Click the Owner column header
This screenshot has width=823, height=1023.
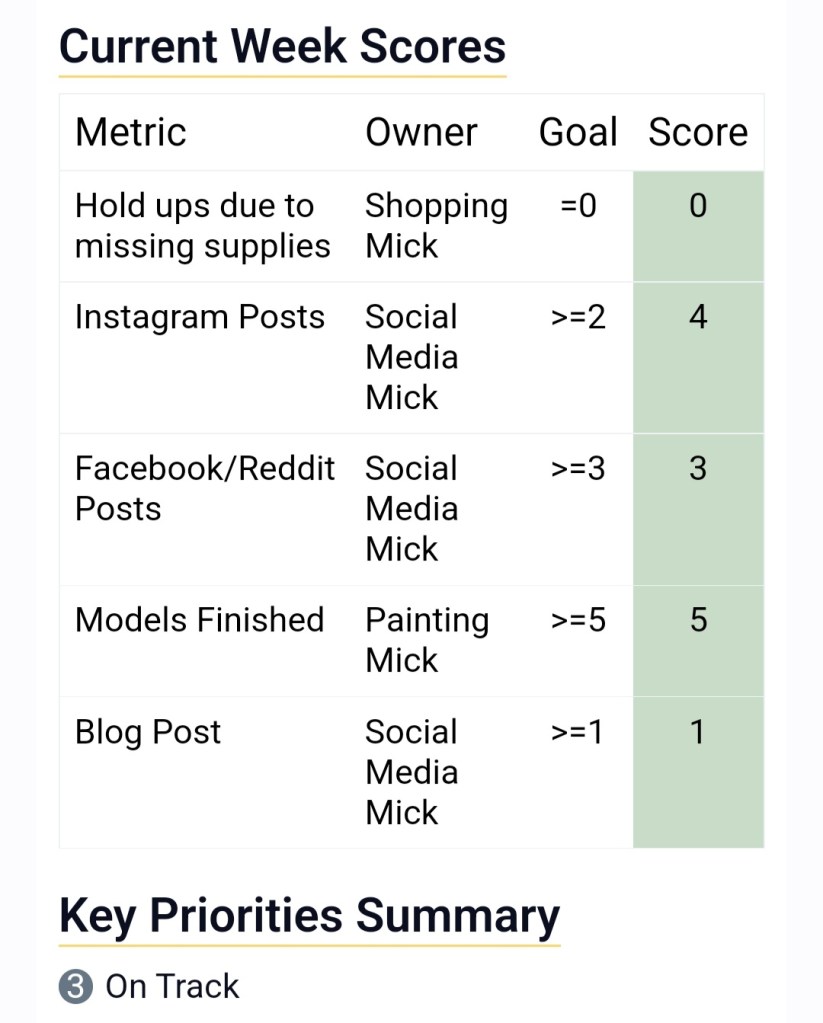(x=421, y=132)
